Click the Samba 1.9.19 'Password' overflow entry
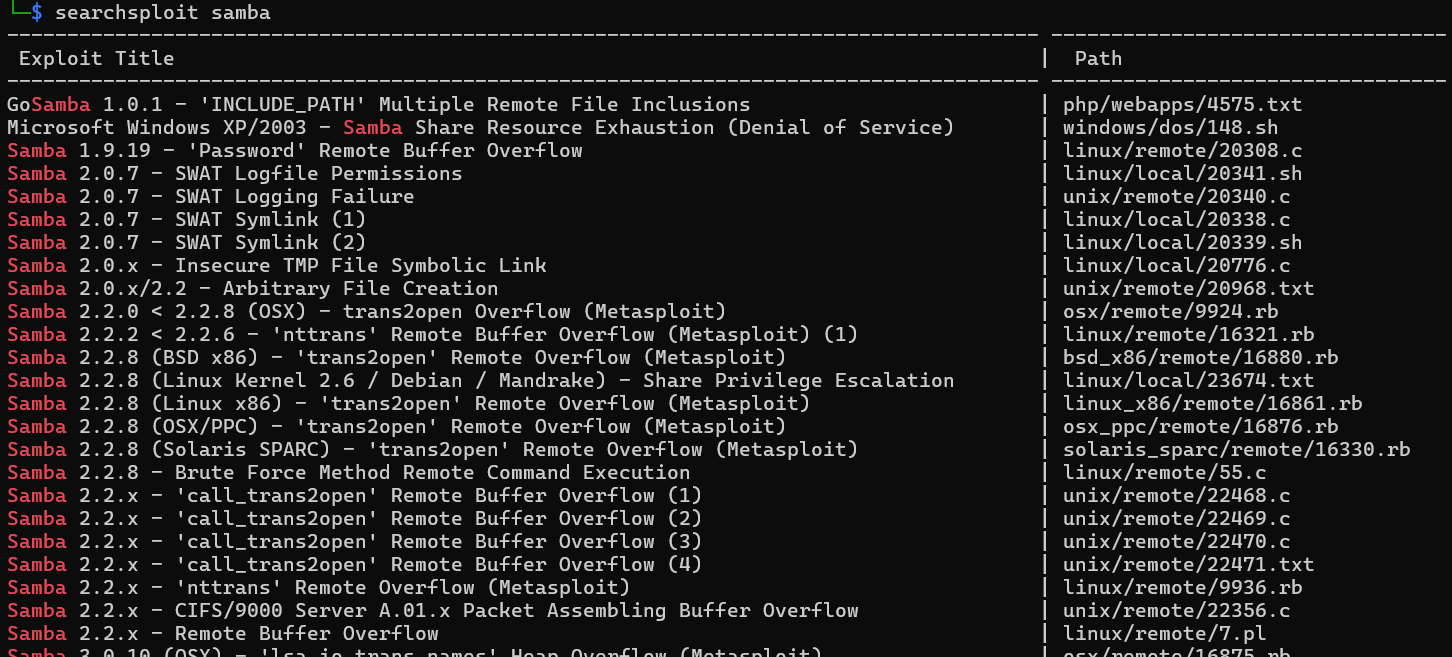The width and height of the screenshot is (1452, 657). point(294,151)
